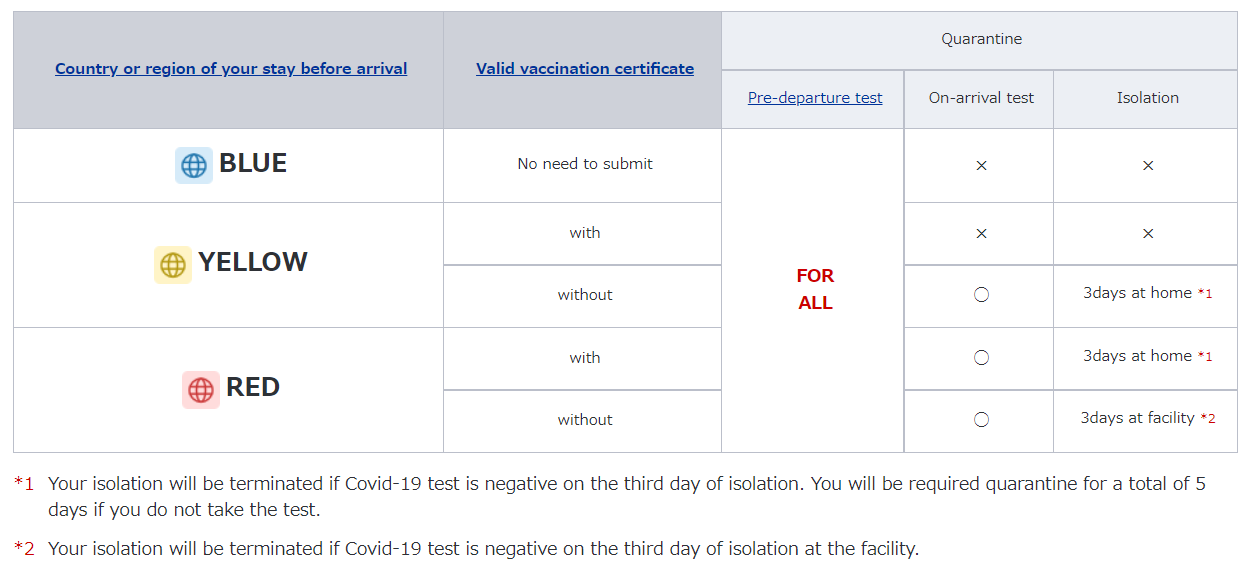This screenshot has width=1256, height=577.
Task: Click the cross mark in YELLOW with-certificate isolation cell
Action: click(1148, 233)
